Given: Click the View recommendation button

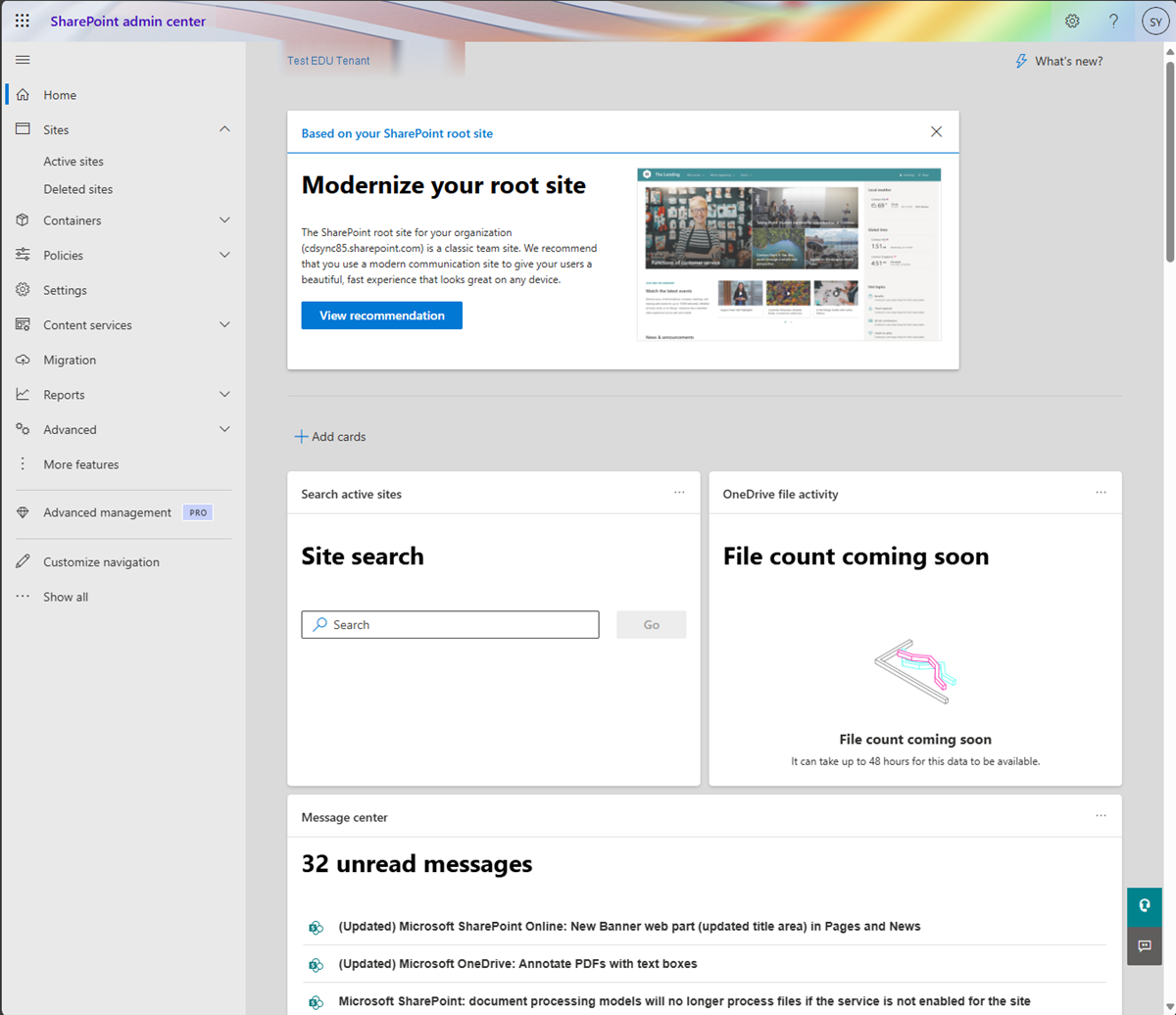Looking at the screenshot, I should pyautogui.click(x=382, y=315).
